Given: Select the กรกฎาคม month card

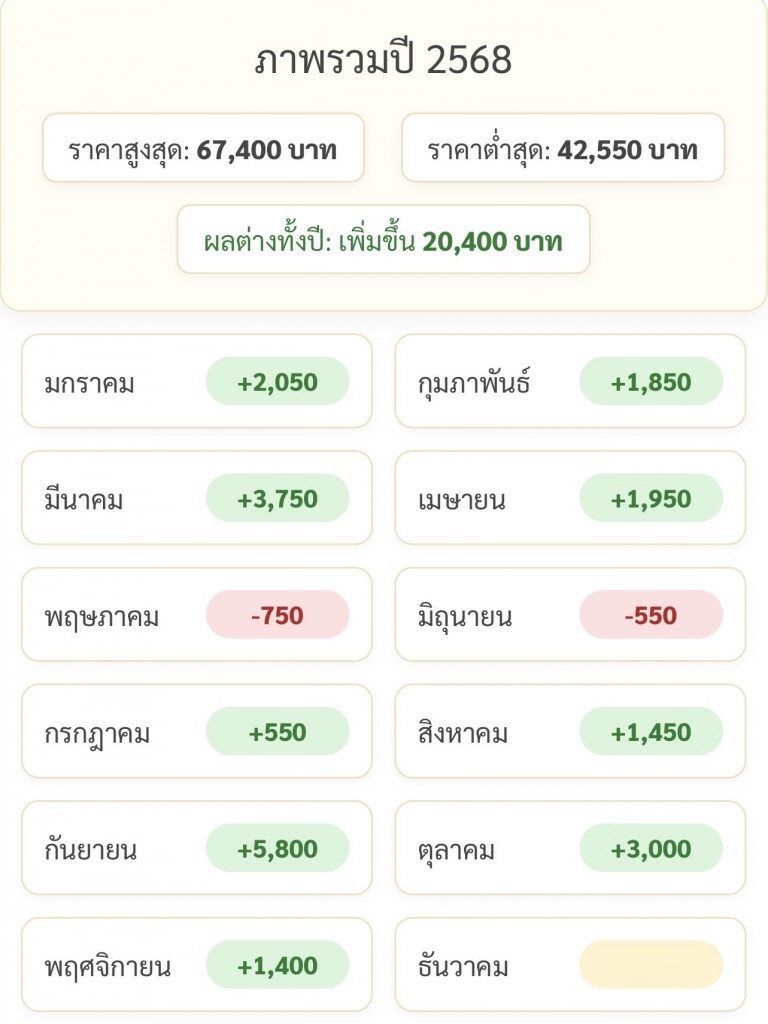Looking at the screenshot, I should pos(196,732).
